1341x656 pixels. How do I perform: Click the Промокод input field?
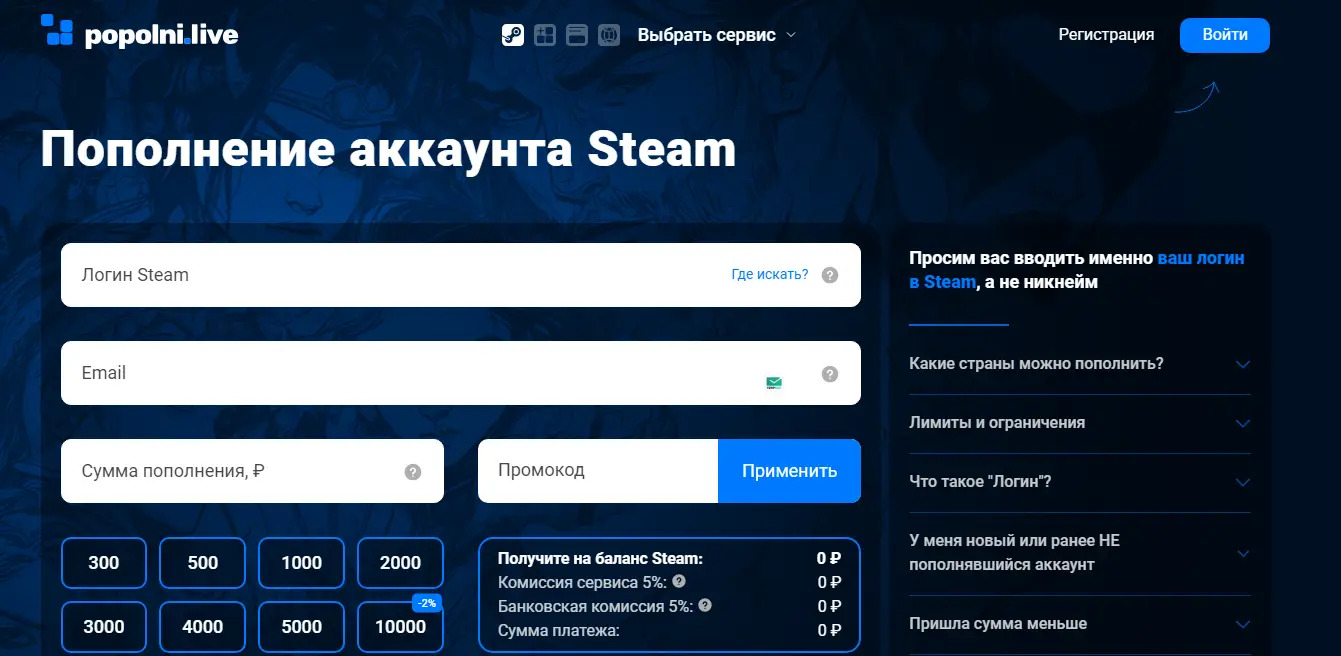tap(598, 471)
